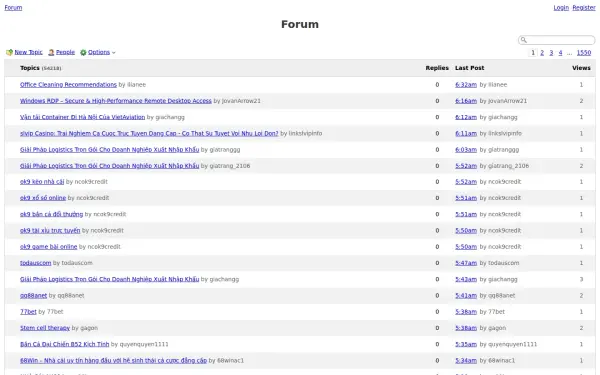Open the ok9 bắn cá đổi thưởng topic
The height and width of the screenshot is (375, 600).
(x=51, y=214)
